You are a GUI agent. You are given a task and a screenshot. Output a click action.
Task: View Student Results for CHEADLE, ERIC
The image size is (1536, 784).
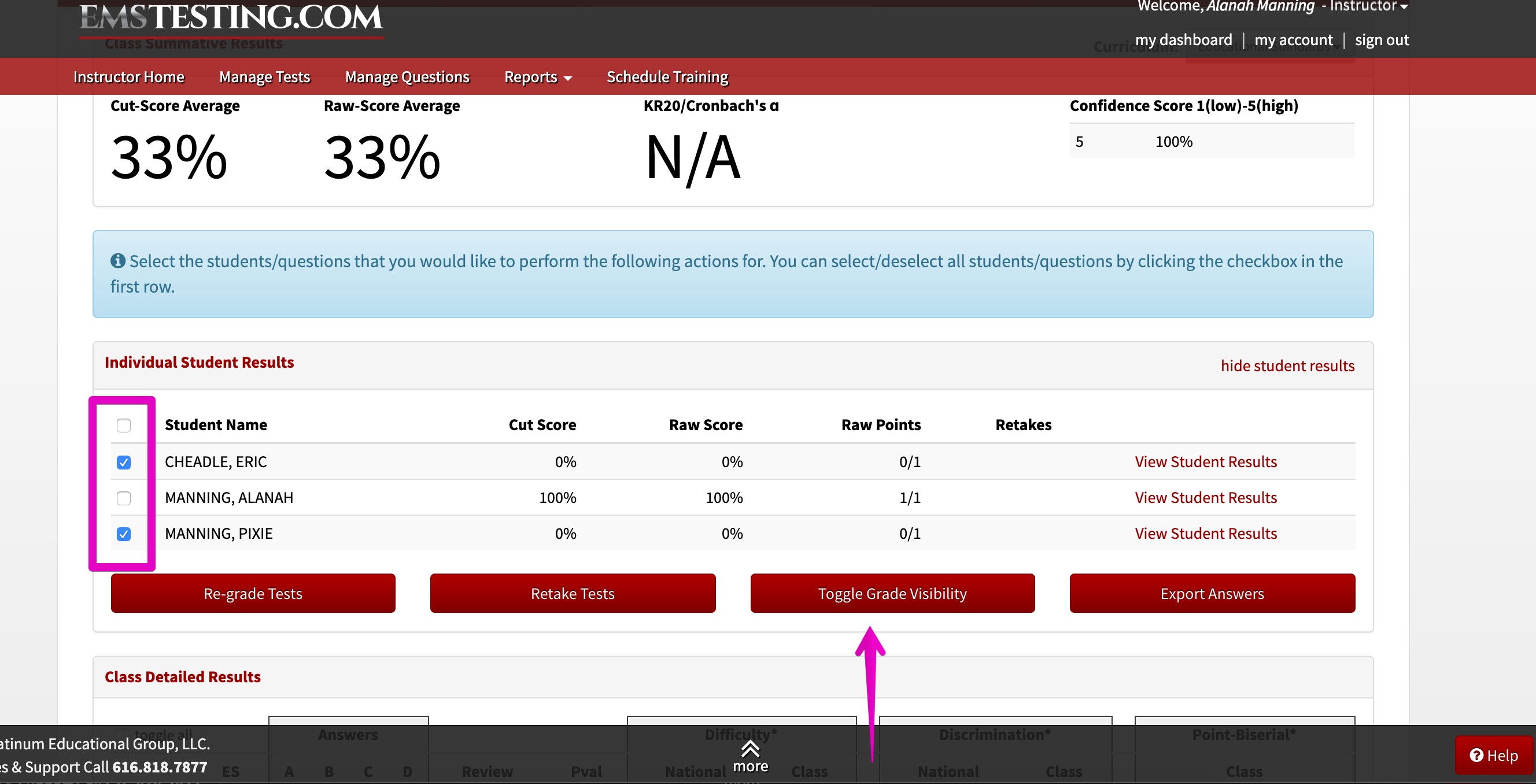[1206, 461]
